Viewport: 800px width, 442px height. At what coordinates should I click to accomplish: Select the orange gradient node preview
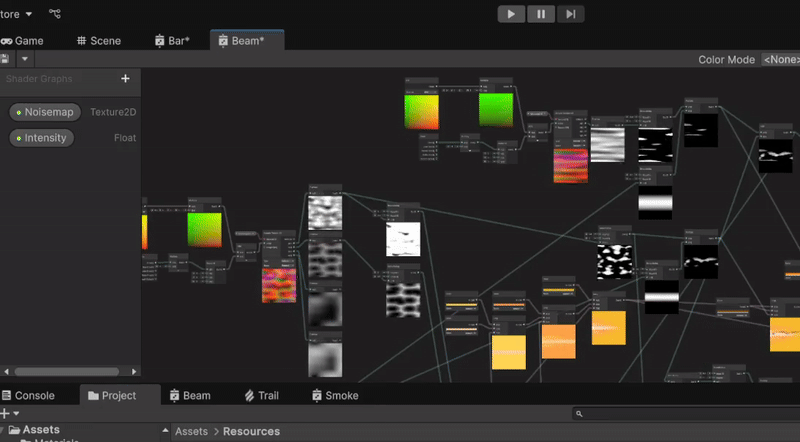tap(559, 341)
